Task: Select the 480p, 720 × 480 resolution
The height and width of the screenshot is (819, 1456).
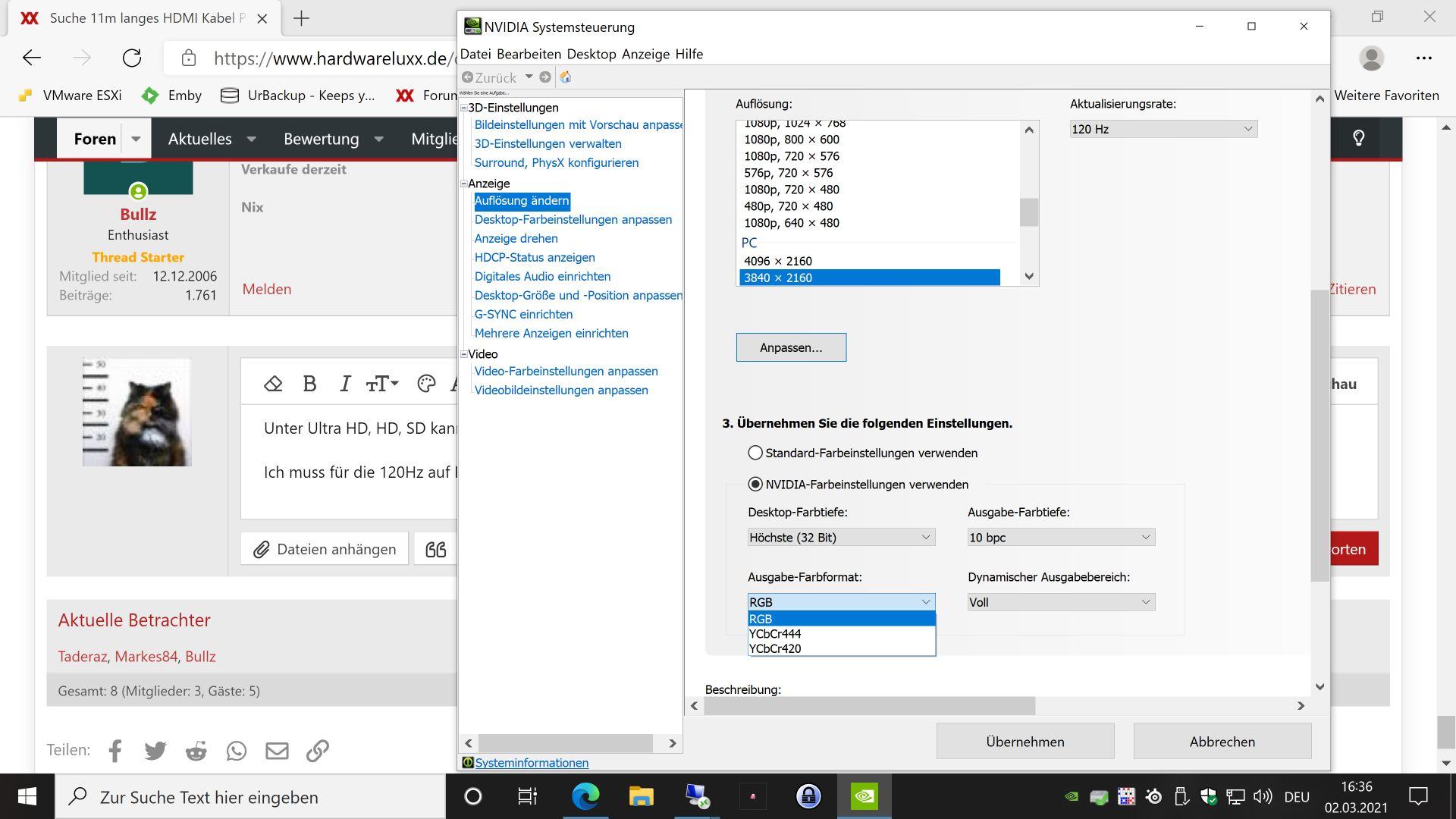Action: 869,206
